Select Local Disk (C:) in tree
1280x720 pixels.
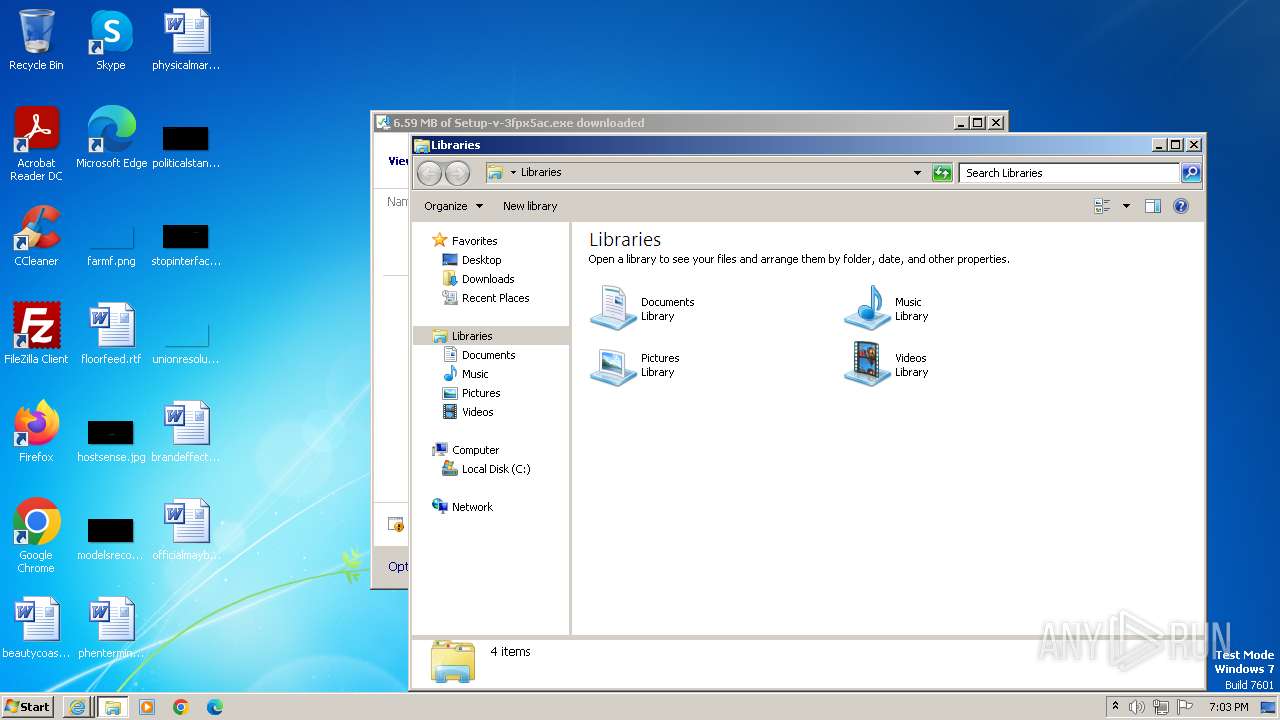coord(496,469)
